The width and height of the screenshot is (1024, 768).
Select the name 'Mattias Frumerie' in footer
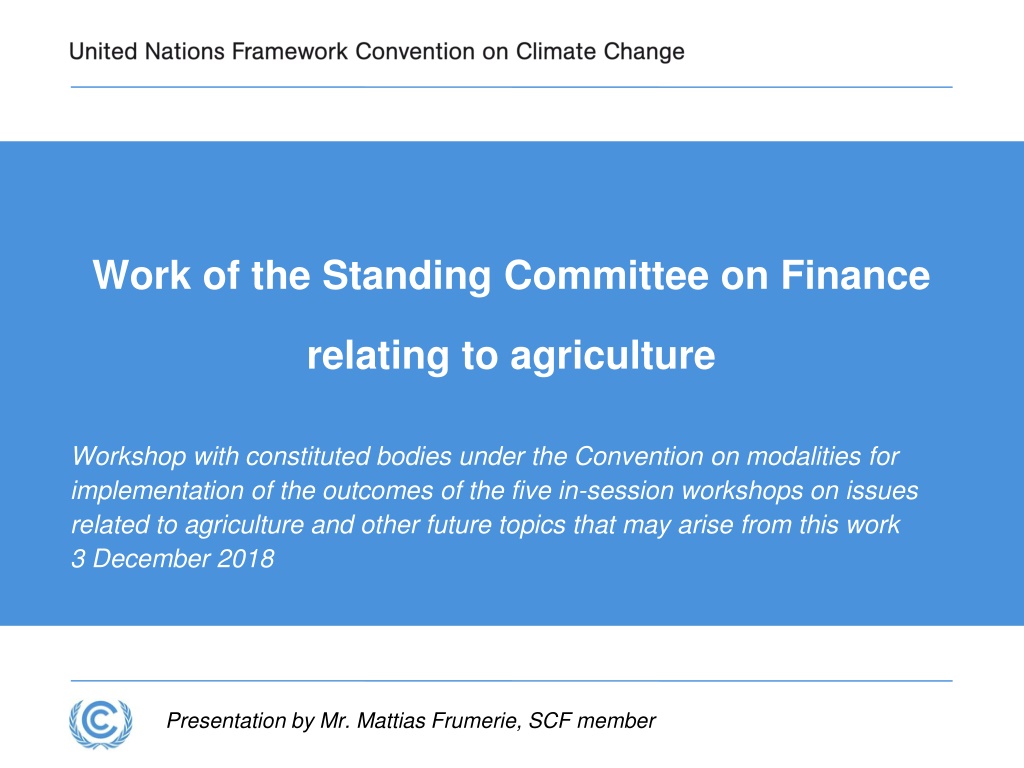coord(439,720)
